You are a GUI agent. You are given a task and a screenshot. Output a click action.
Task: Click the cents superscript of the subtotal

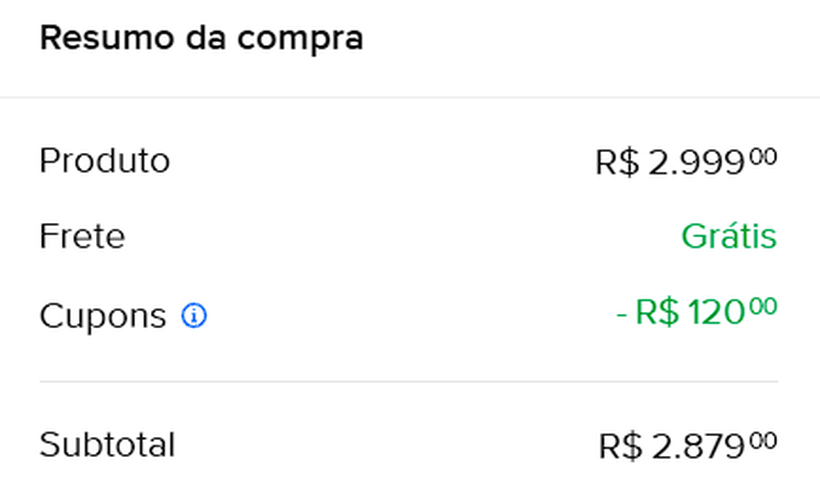763,440
